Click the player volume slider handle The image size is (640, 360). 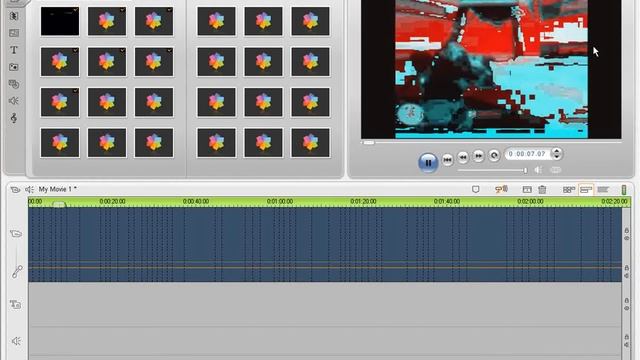pos(525,170)
